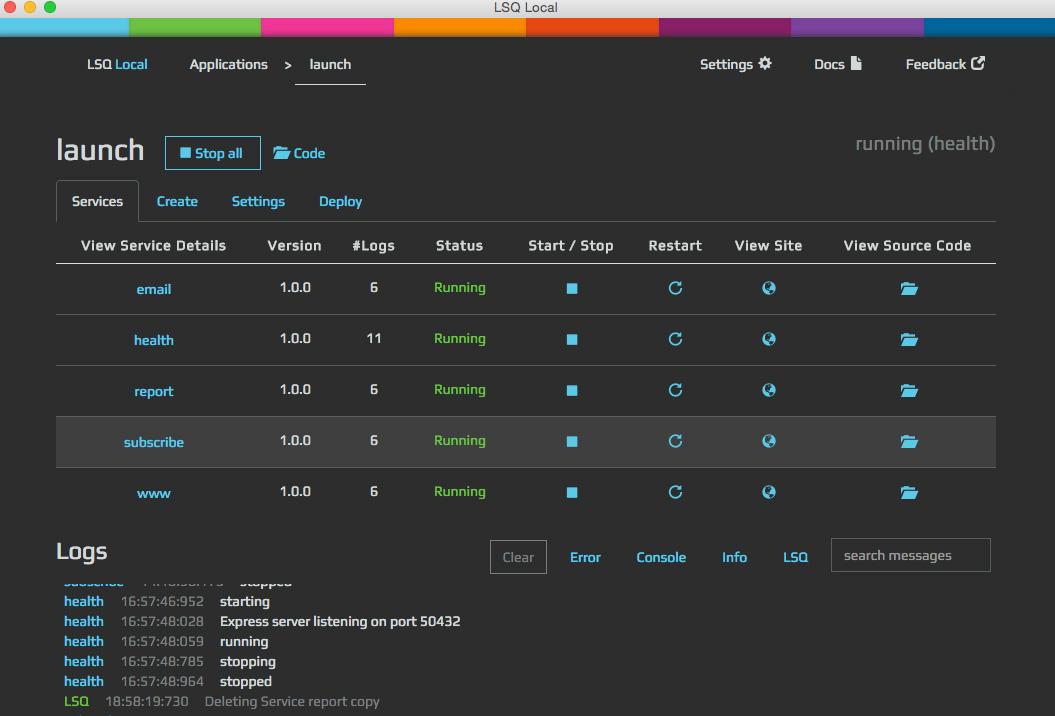The height and width of the screenshot is (716, 1055).
Task: Open the Docs page
Action: coord(838,64)
